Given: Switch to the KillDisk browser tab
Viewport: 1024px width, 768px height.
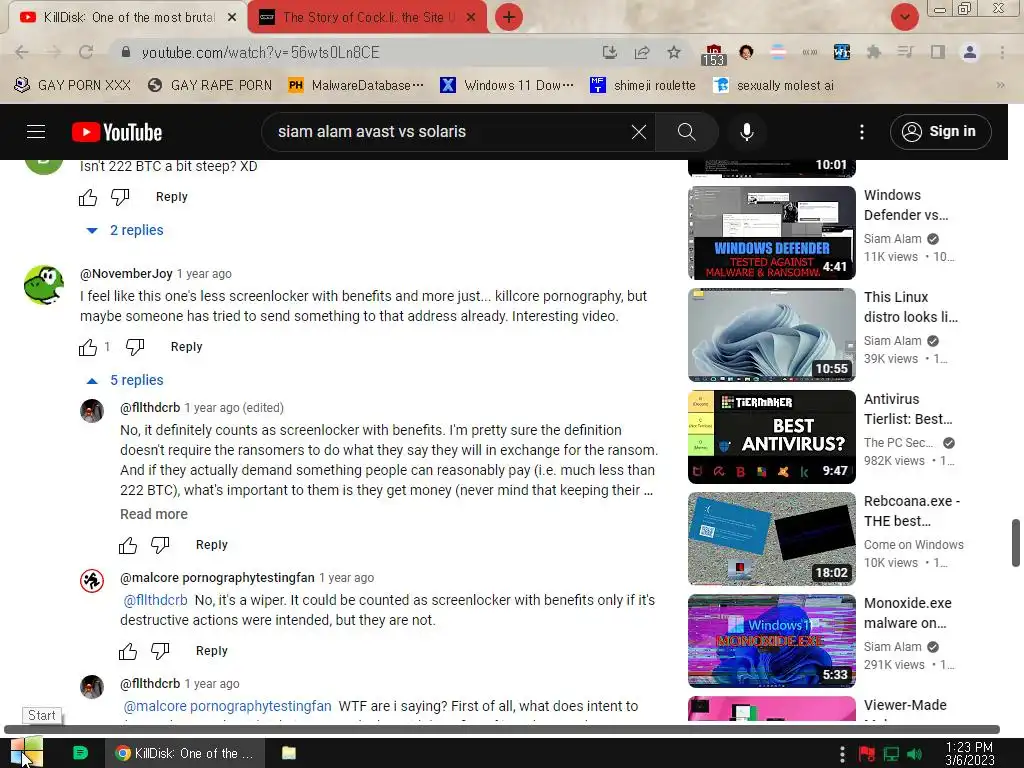Looking at the screenshot, I should coord(127,18).
